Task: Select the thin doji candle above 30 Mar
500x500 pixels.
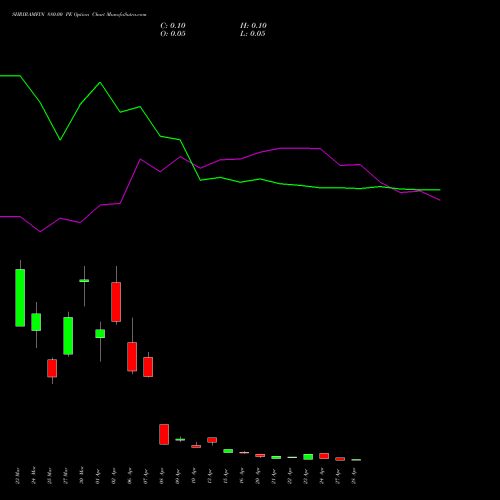Action: pyautogui.click(x=84, y=281)
